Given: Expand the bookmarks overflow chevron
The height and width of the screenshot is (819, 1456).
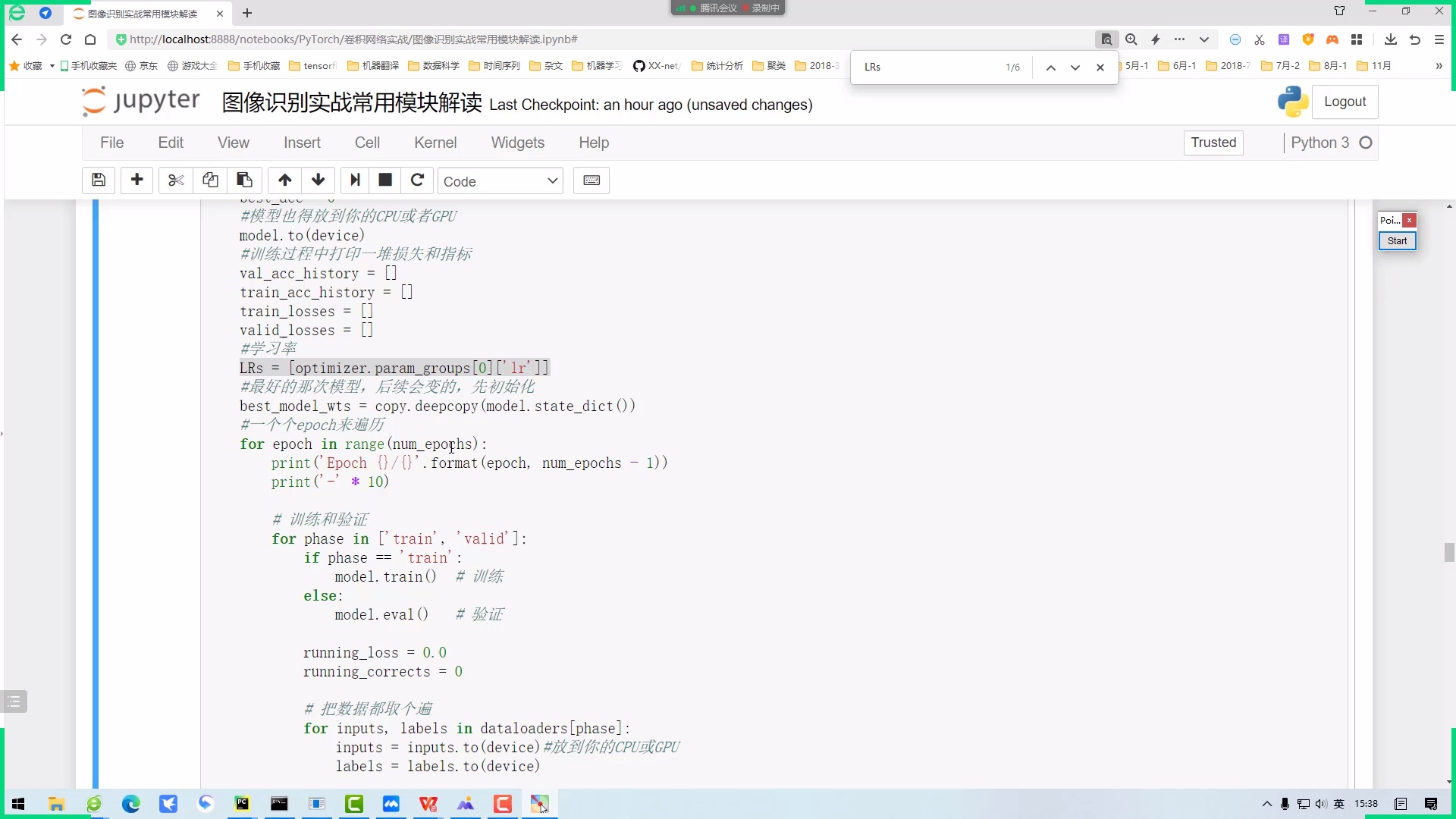Looking at the screenshot, I should tap(1439, 66).
